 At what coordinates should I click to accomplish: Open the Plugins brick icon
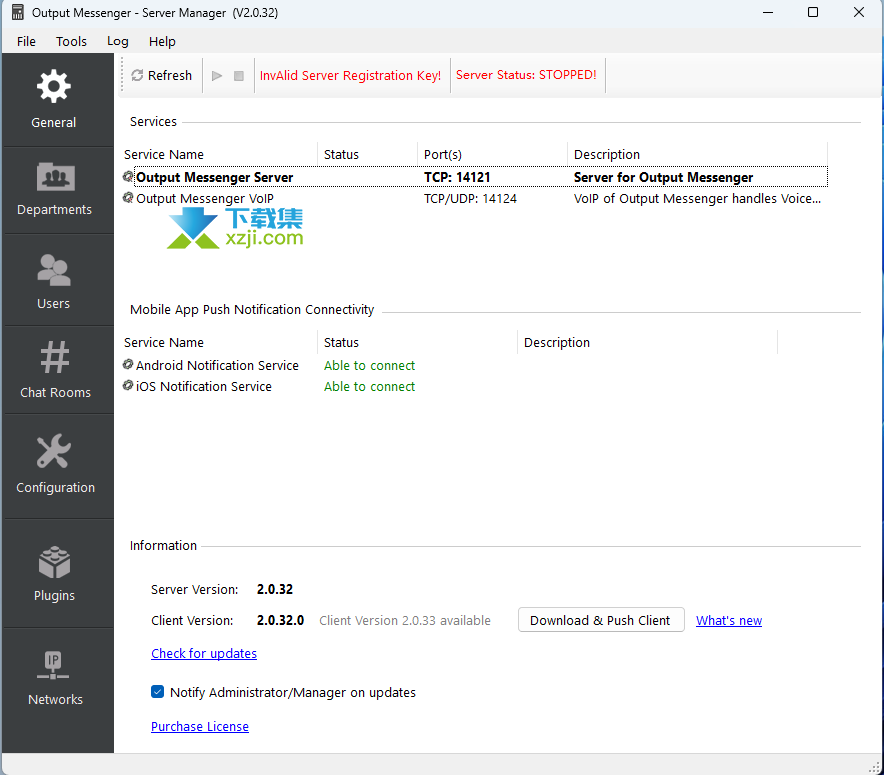click(54, 562)
